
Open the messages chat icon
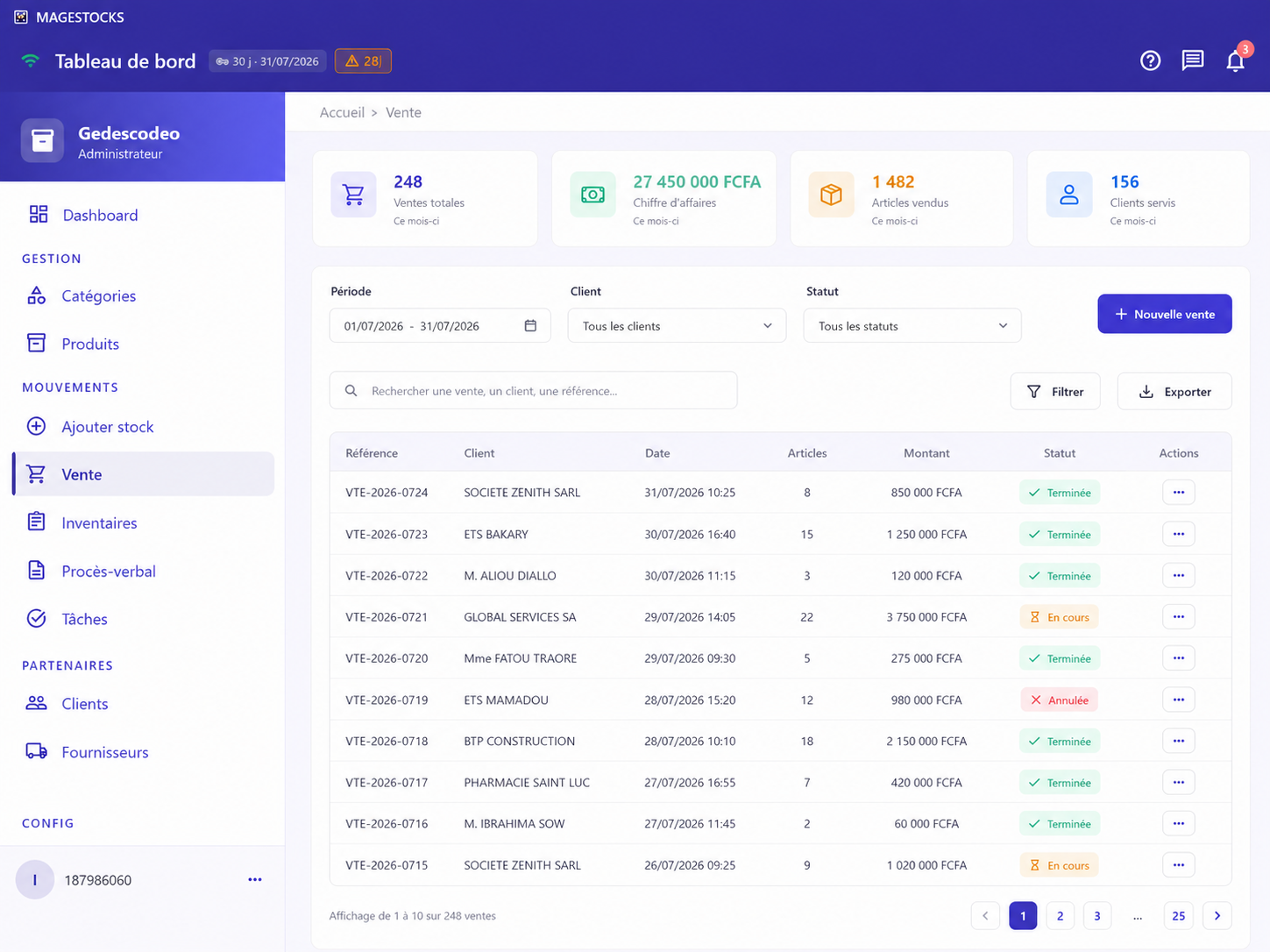click(x=1192, y=60)
